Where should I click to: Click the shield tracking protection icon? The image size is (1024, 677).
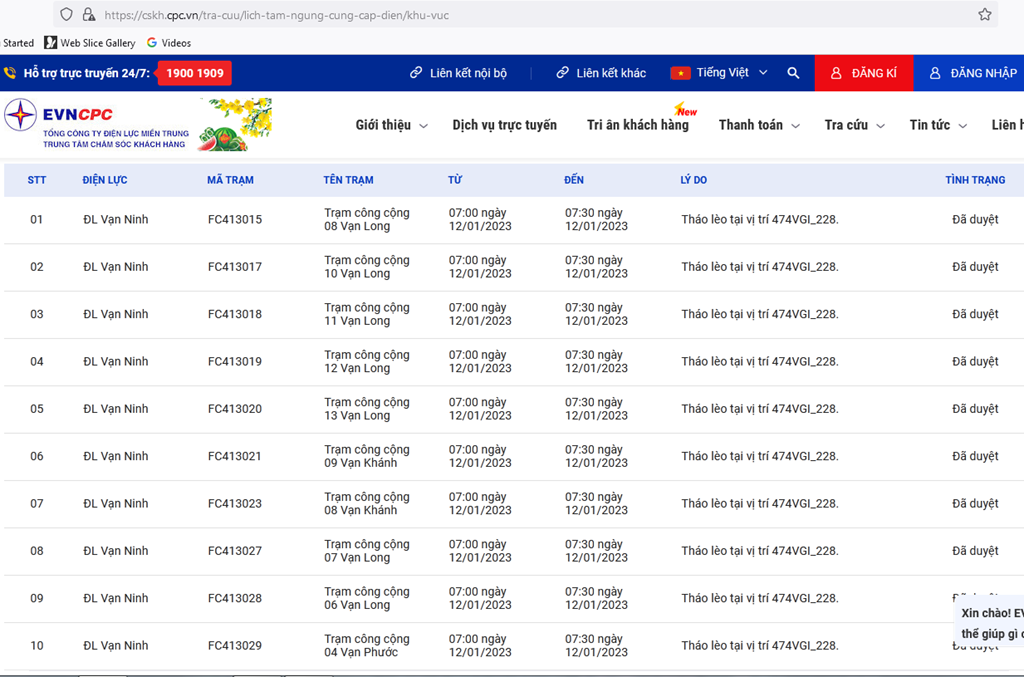tap(67, 15)
